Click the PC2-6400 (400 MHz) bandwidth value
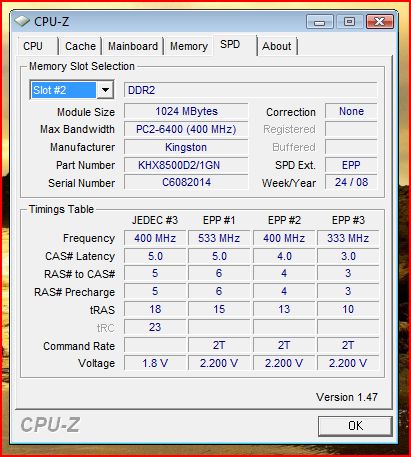 pos(186,129)
